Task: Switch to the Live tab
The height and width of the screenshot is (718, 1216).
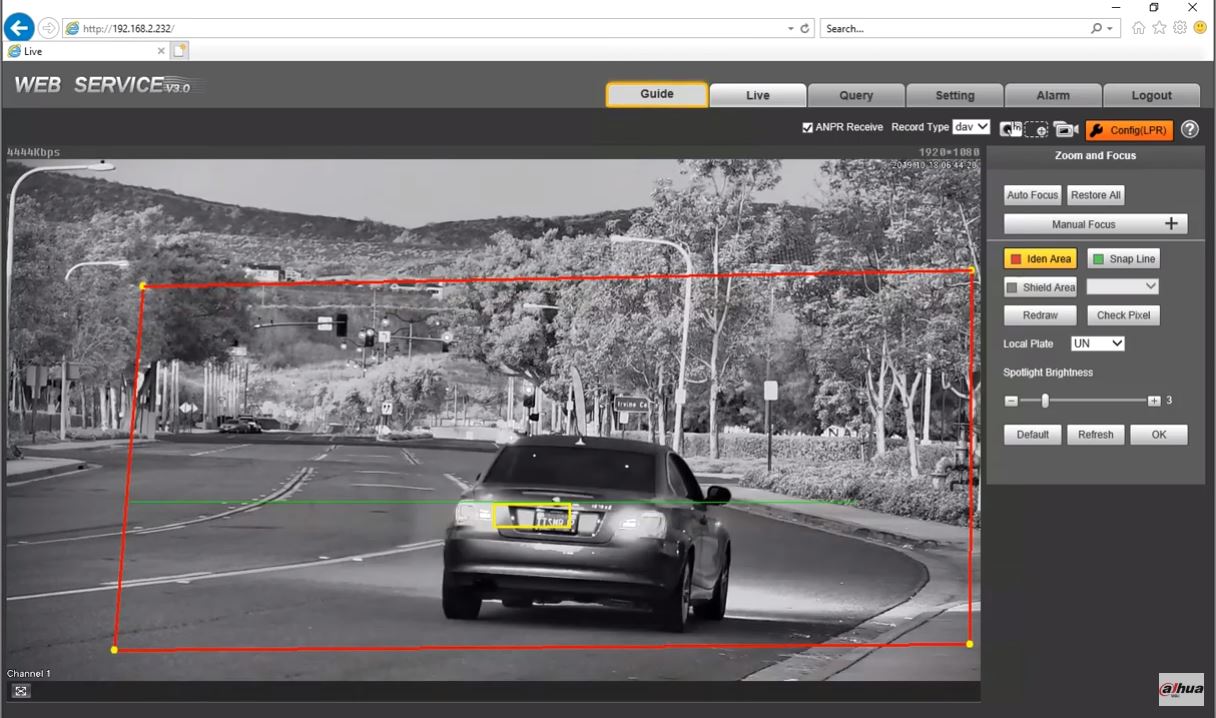Action: 758,95
